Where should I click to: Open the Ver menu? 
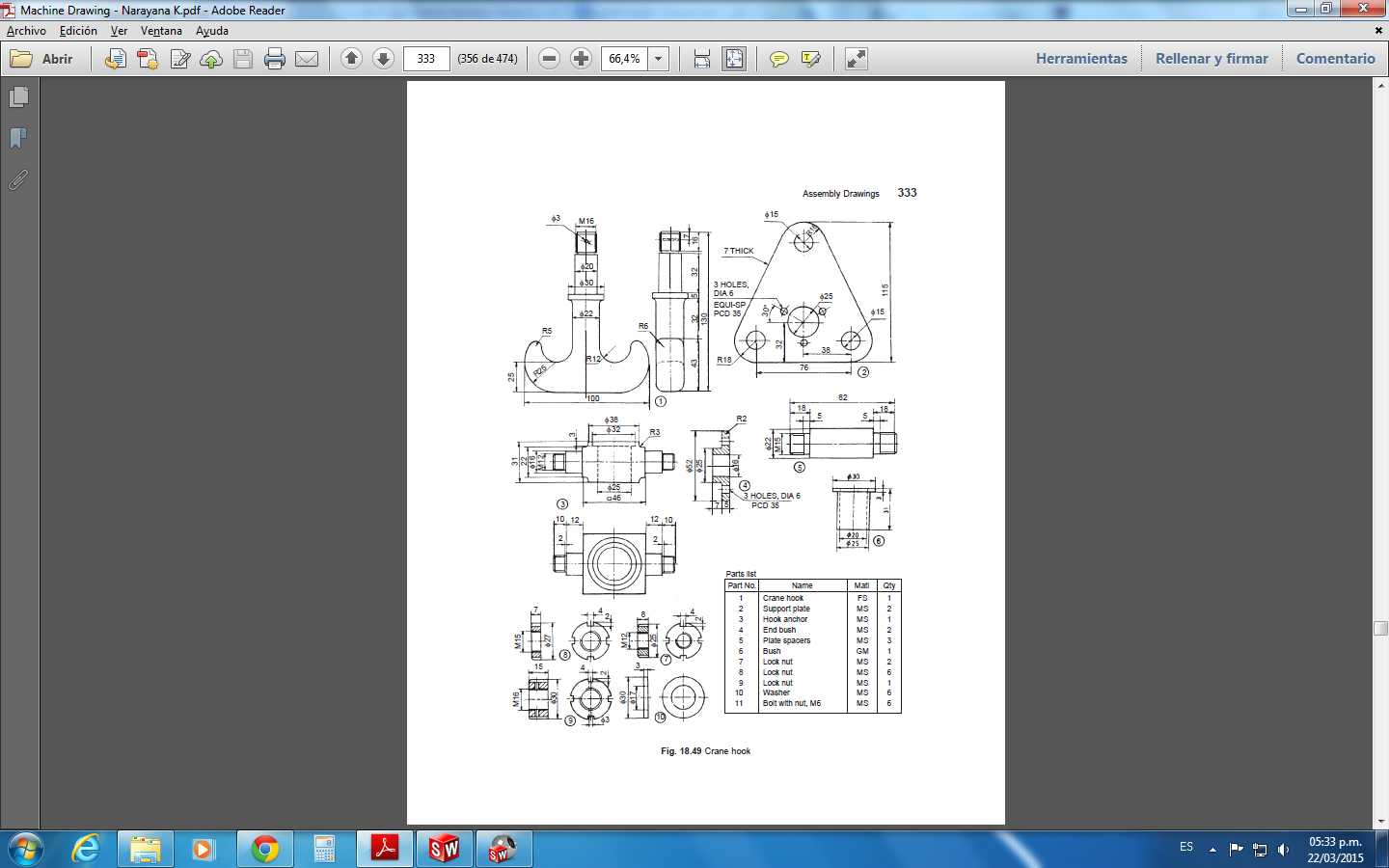coord(119,31)
